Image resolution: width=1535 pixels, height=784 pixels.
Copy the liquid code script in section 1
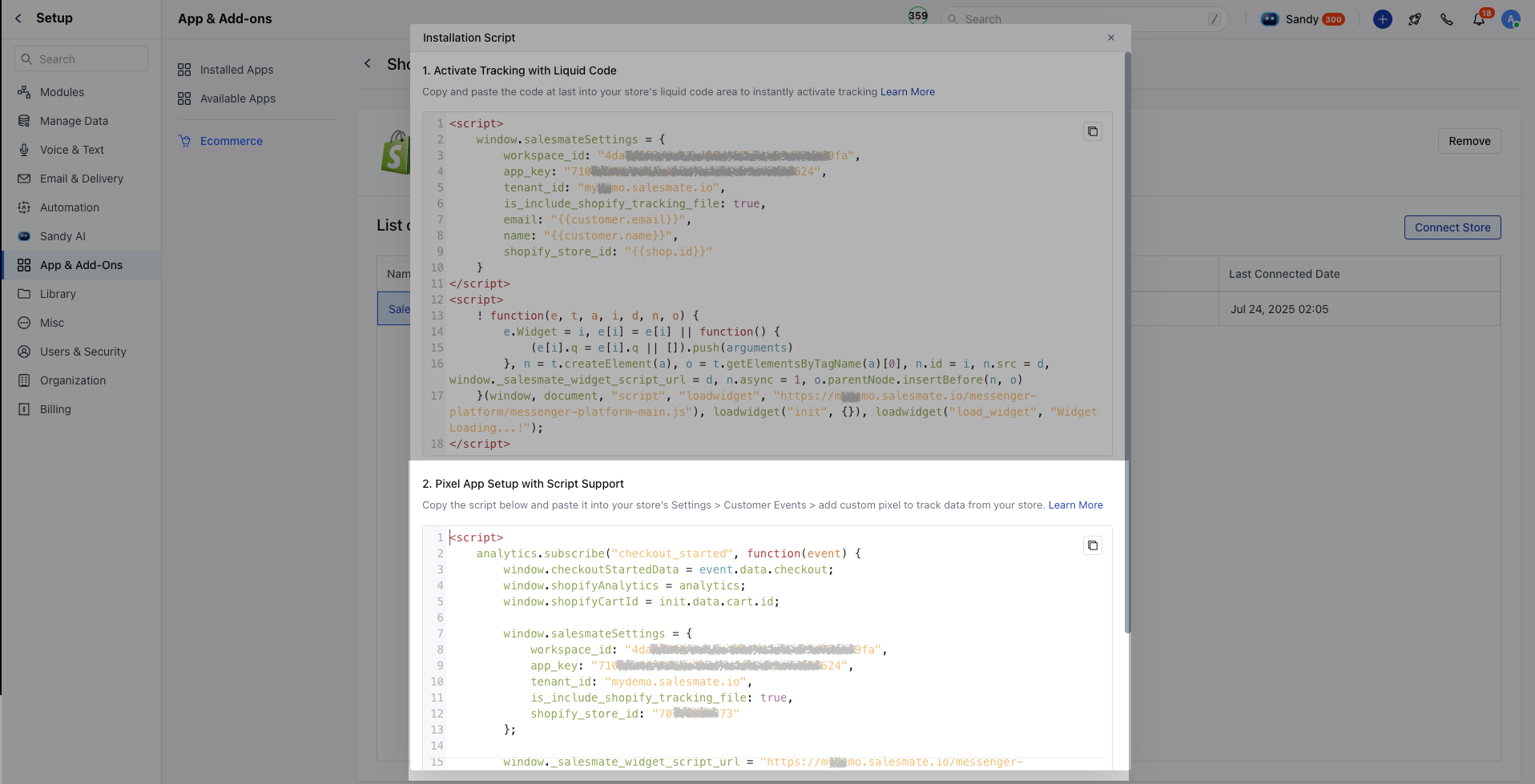pyautogui.click(x=1092, y=131)
